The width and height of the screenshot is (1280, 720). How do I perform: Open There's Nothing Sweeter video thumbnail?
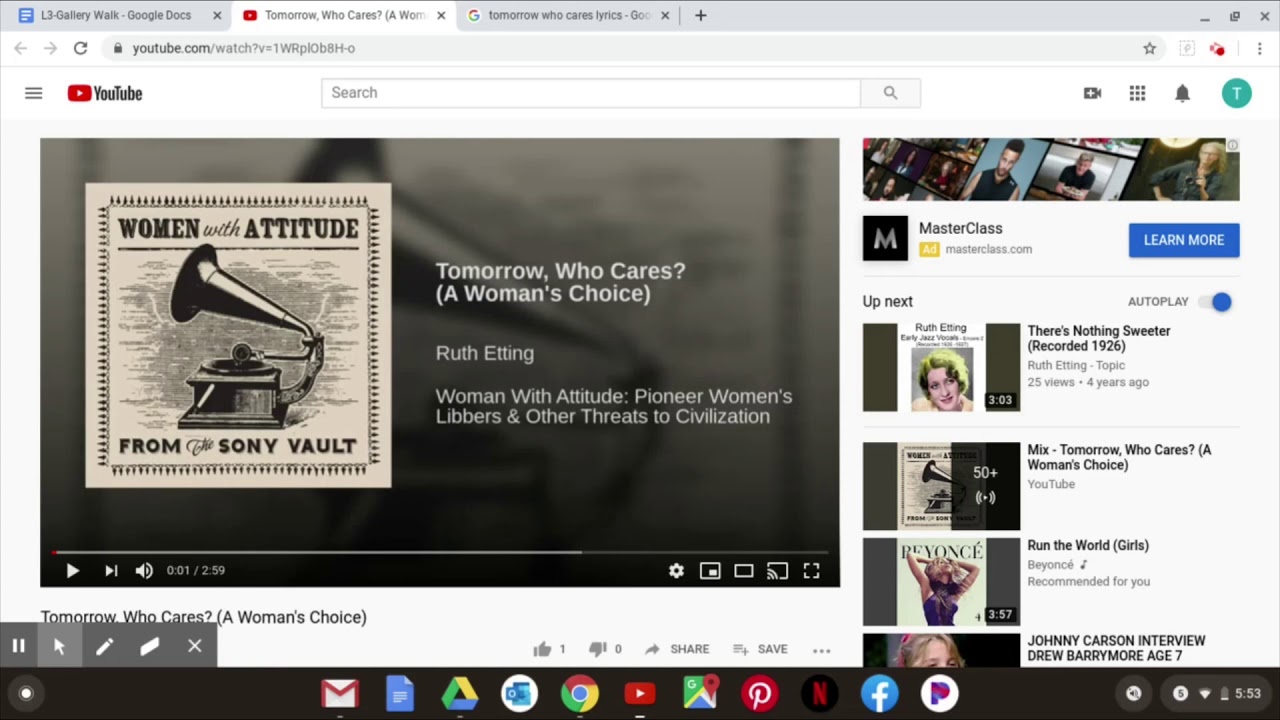[x=941, y=367]
